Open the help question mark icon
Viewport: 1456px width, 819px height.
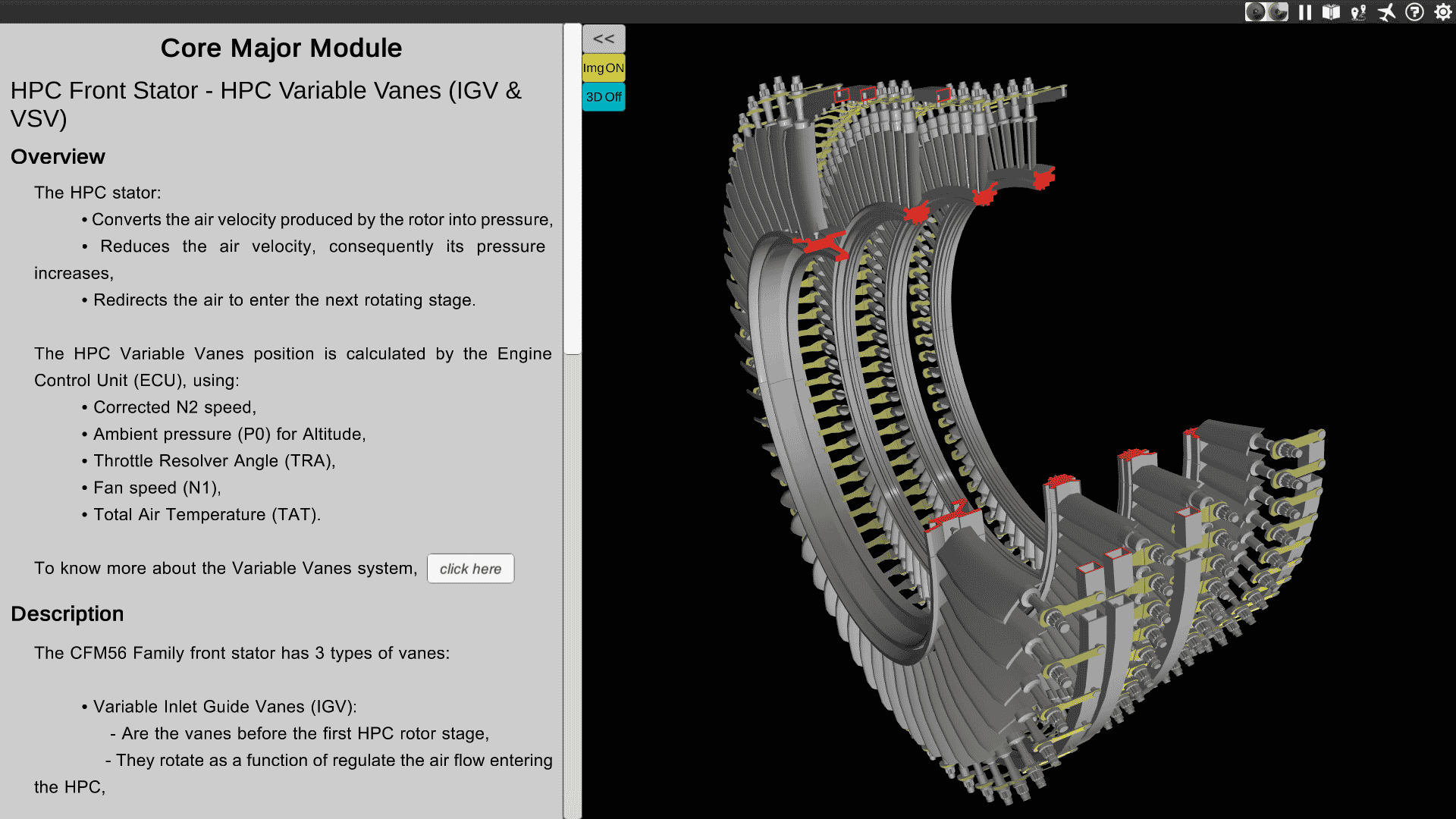tap(1414, 12)
